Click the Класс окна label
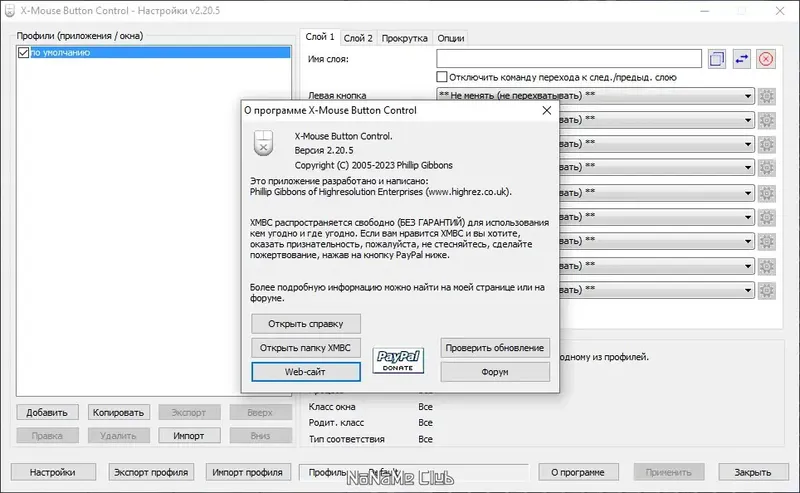Image resolution: width=800 pixels, height=493 pixels. [332, 407]
